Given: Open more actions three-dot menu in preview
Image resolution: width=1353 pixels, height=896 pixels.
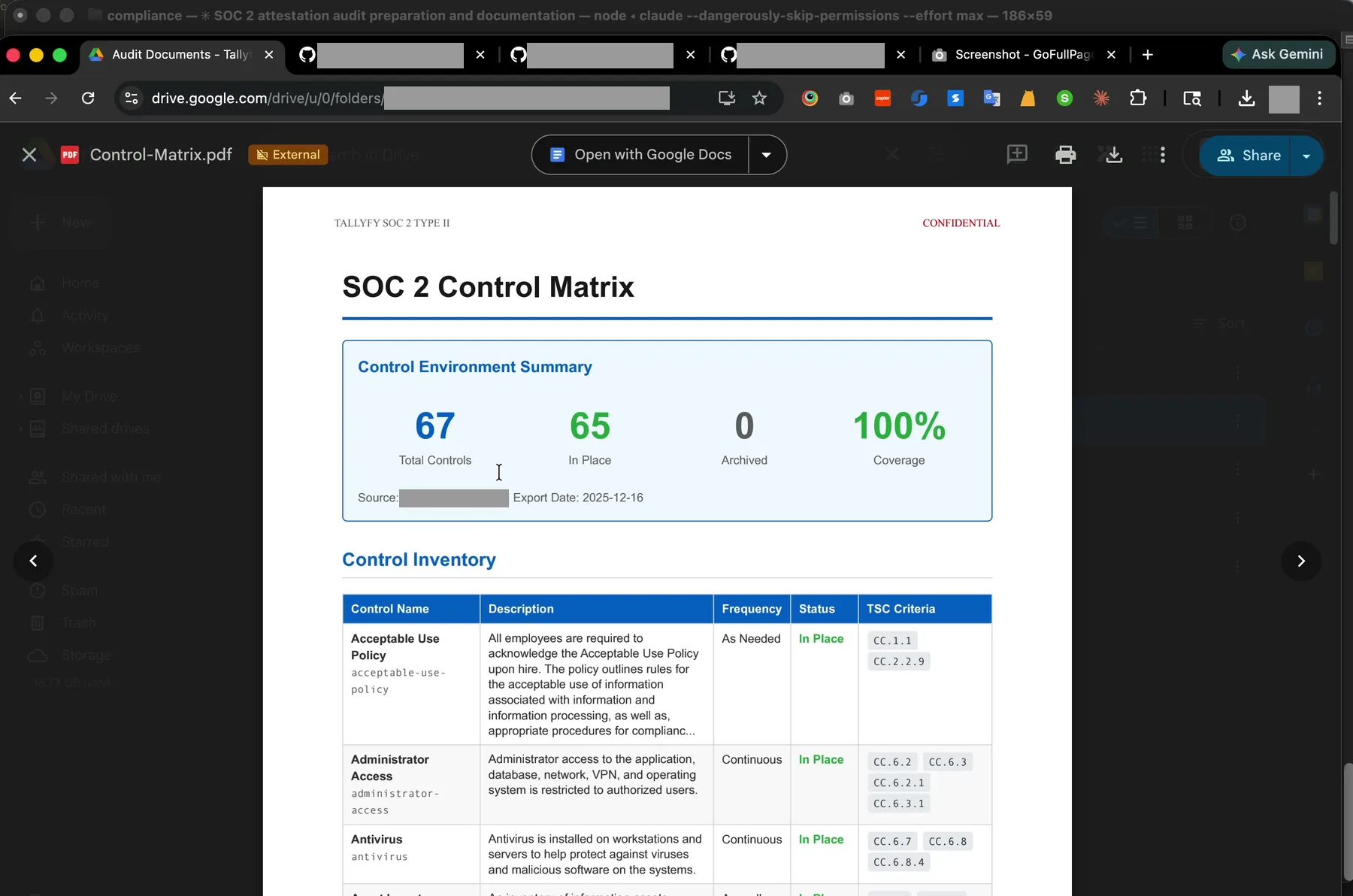Looking at the screenshot, I should pyautogui.click(x=1163, y=155).
